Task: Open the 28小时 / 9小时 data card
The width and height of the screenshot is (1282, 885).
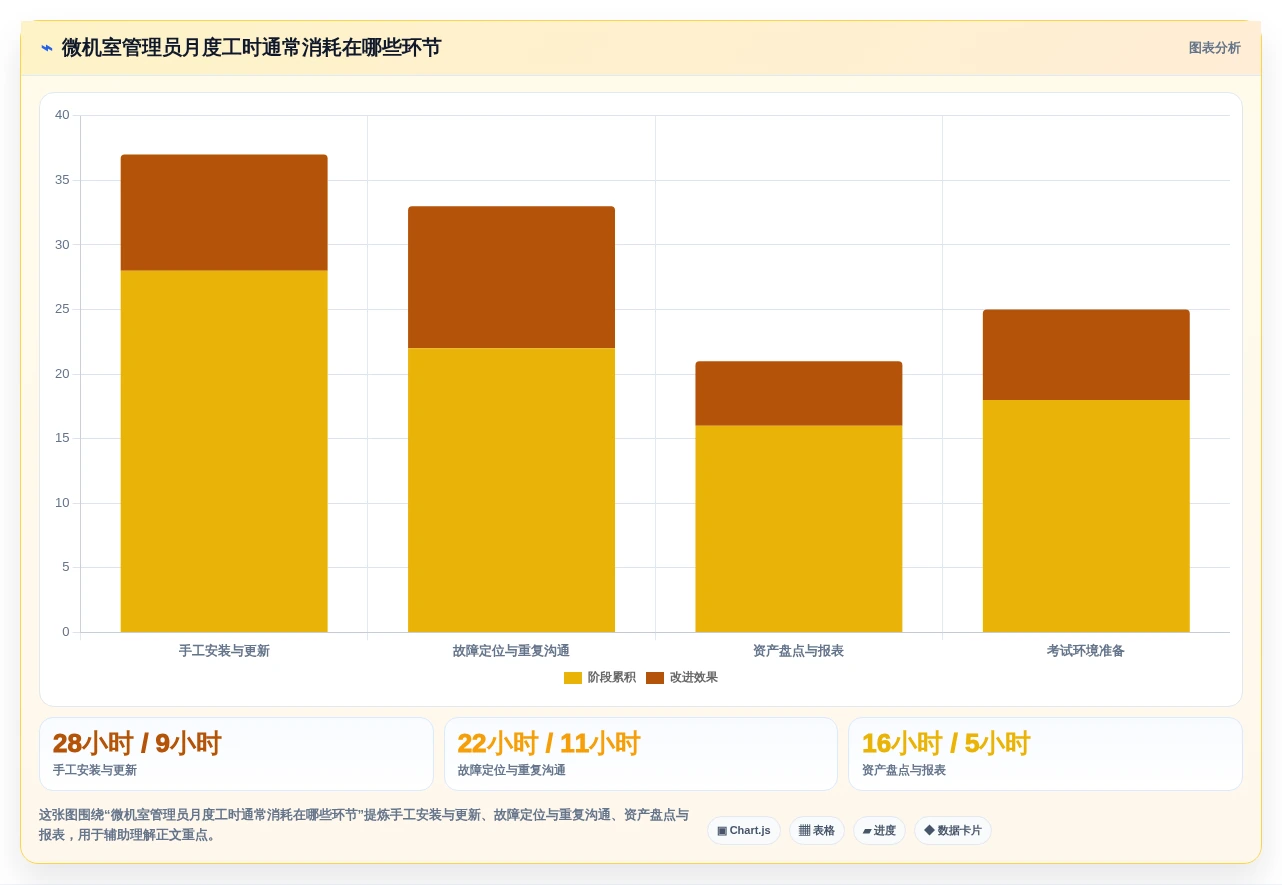Action: 236,754
